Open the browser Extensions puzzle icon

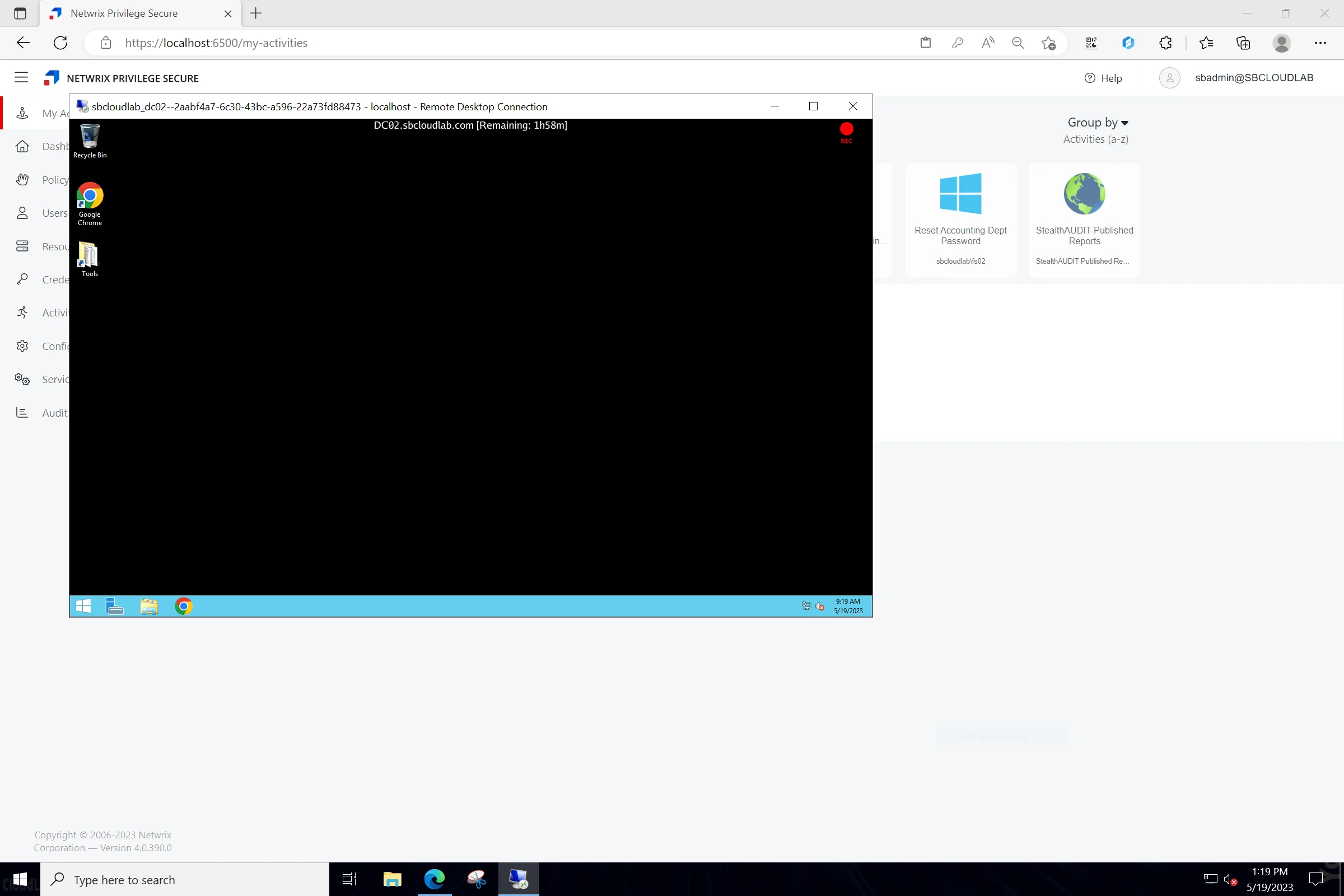coord(1165,43)
